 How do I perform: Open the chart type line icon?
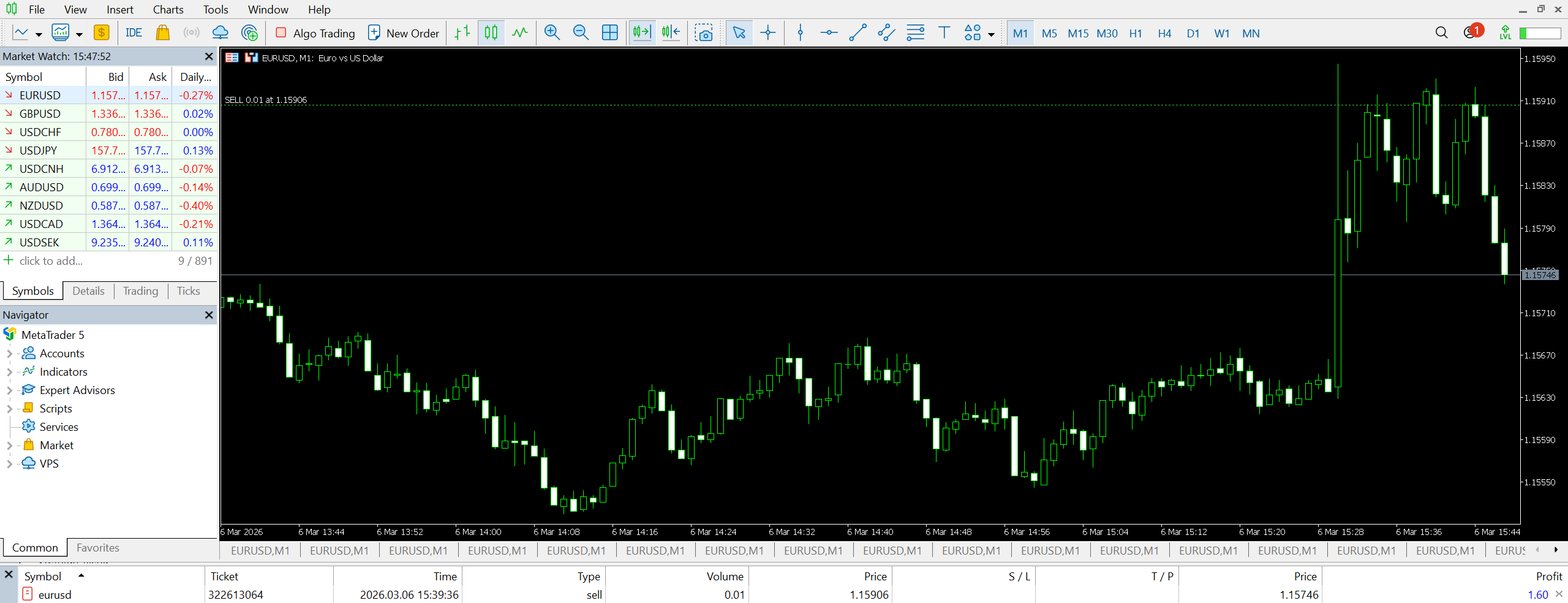coord(20,33)
